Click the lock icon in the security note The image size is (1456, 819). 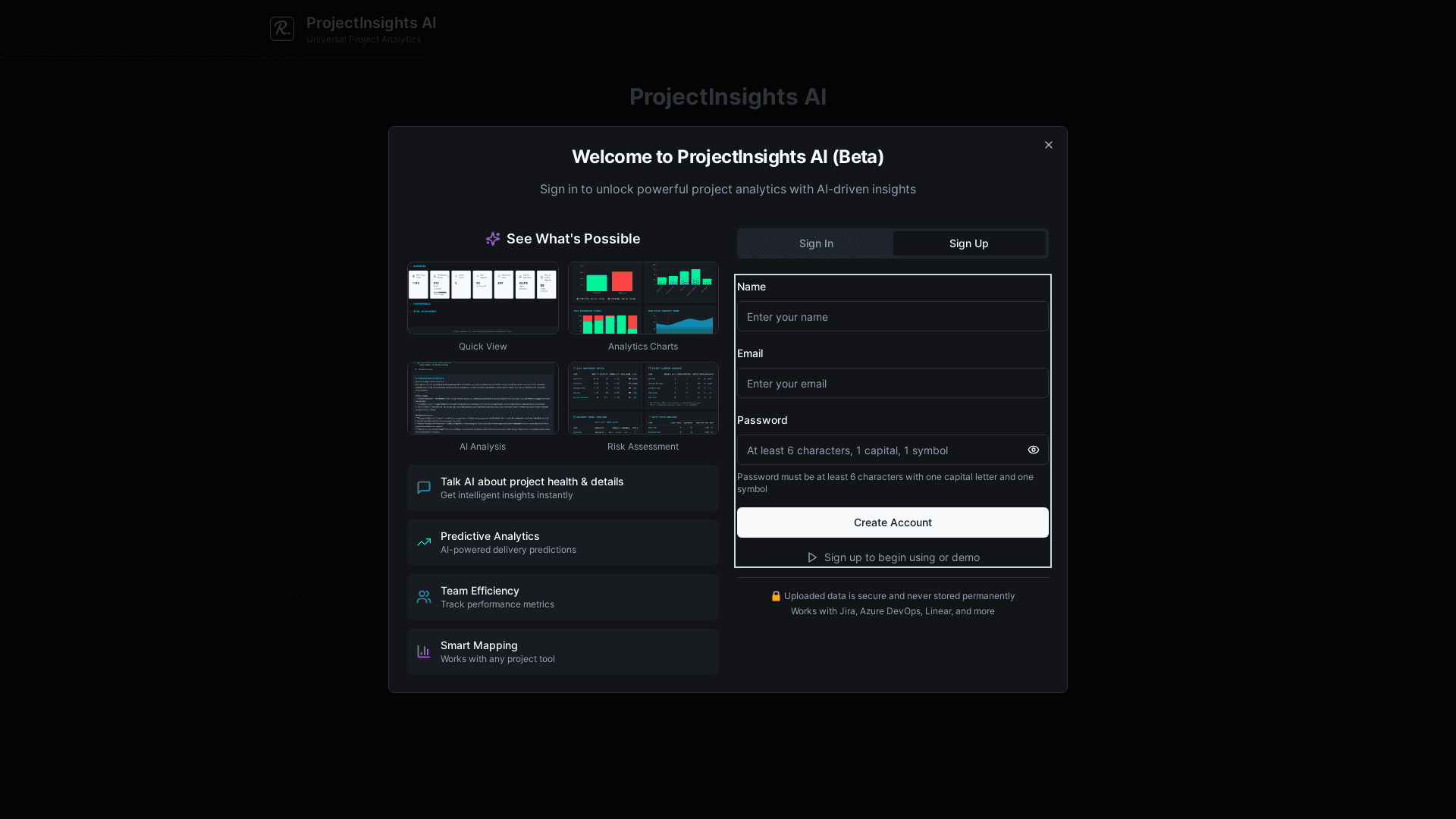click(776, 596)
